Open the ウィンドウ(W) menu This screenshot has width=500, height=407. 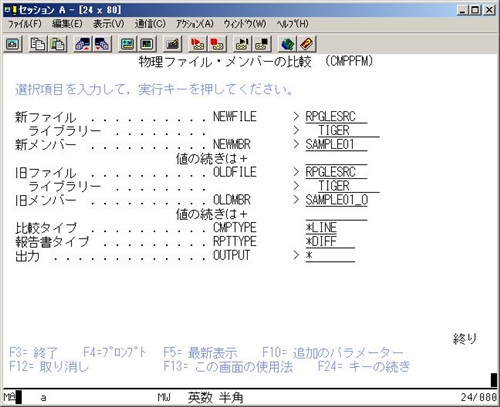[x=245, y=24]
